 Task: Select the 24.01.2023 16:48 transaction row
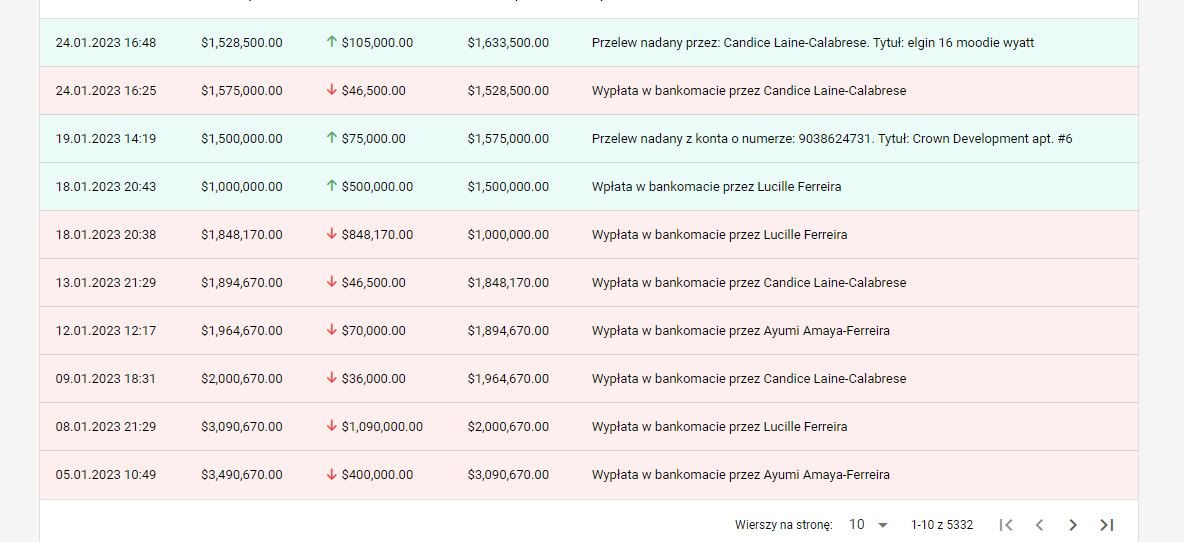coord(589,42)
